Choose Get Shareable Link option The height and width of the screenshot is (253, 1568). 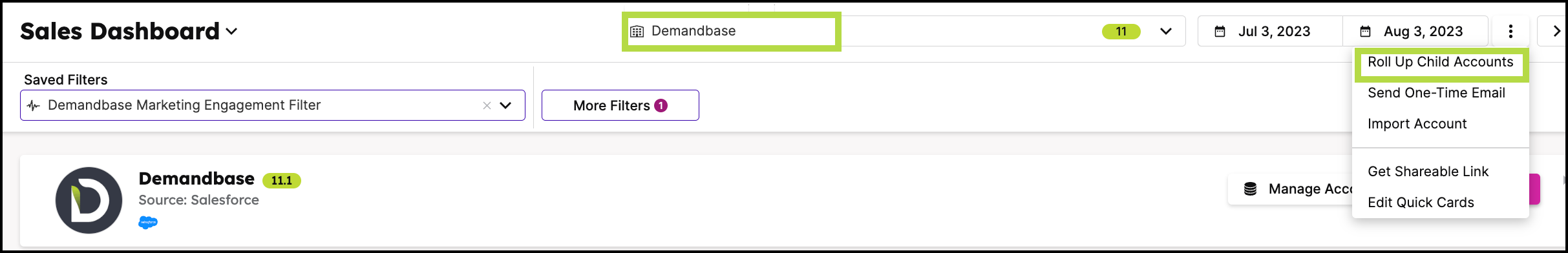pyautogui.click(x=1428, y=172)
